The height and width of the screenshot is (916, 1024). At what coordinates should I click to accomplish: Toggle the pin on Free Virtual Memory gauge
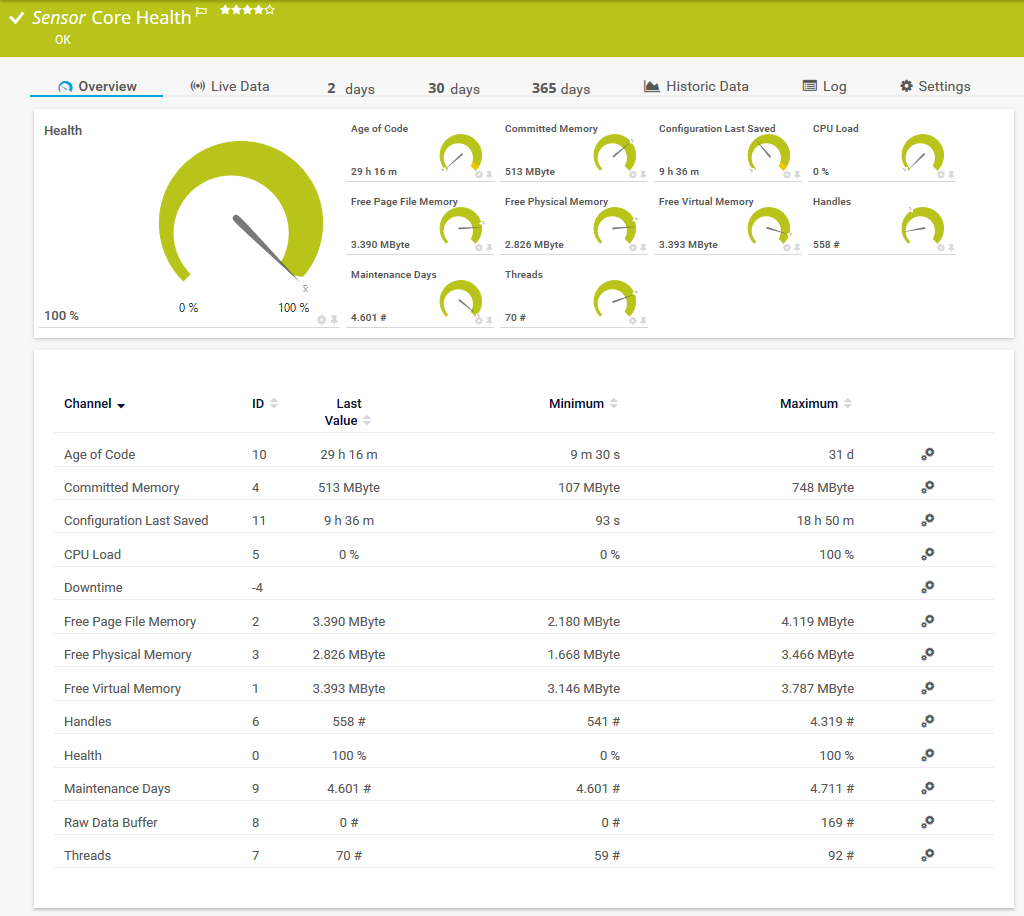797,247
